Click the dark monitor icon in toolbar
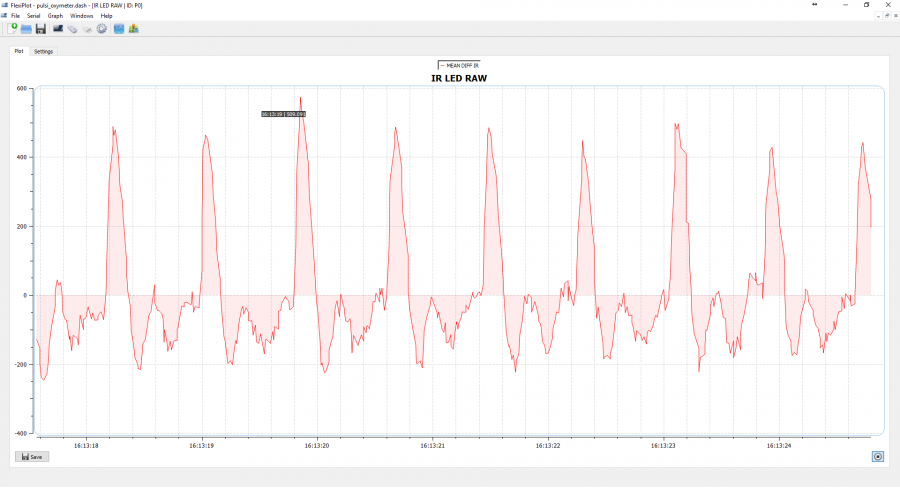 58,28
